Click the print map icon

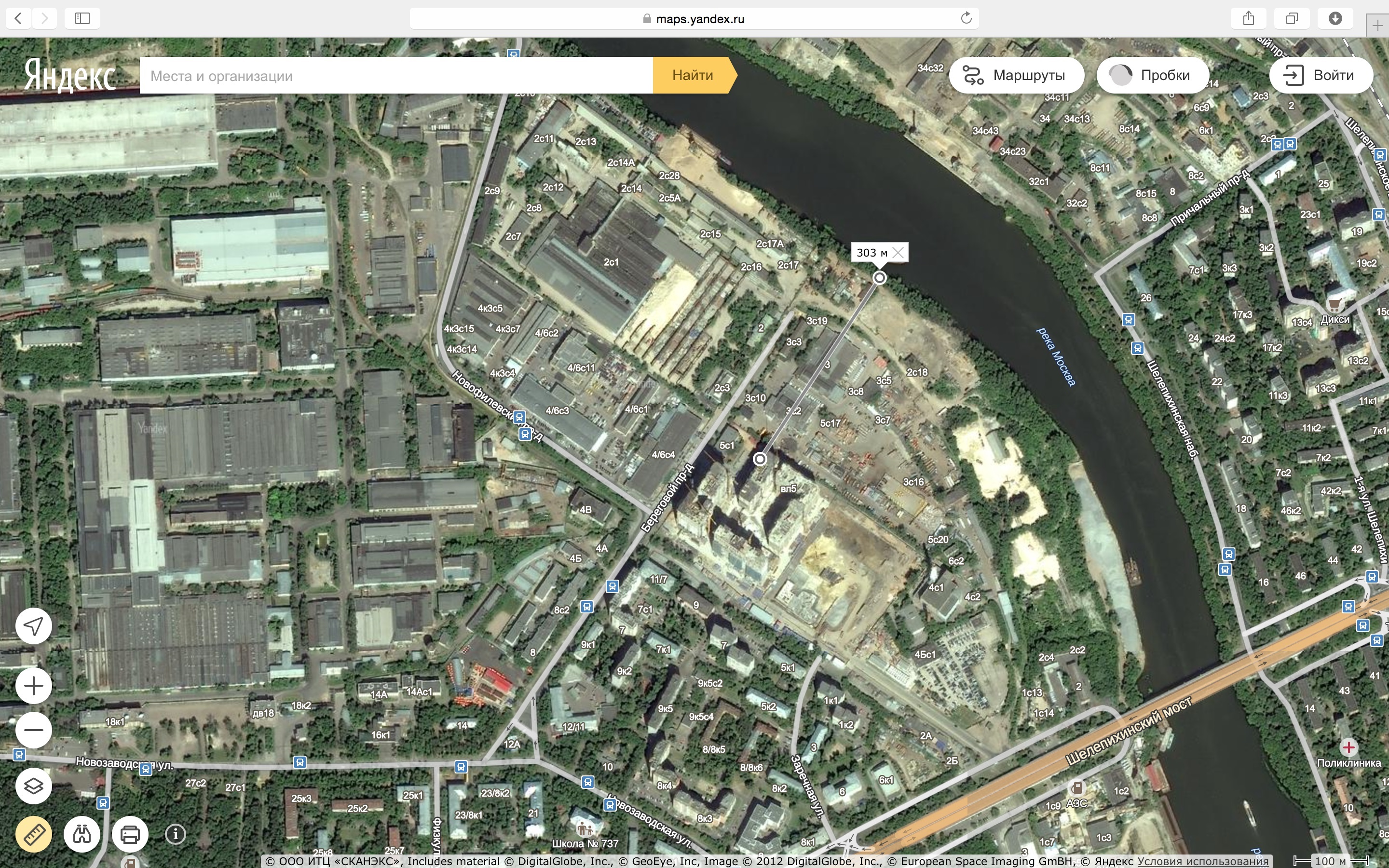130,834
